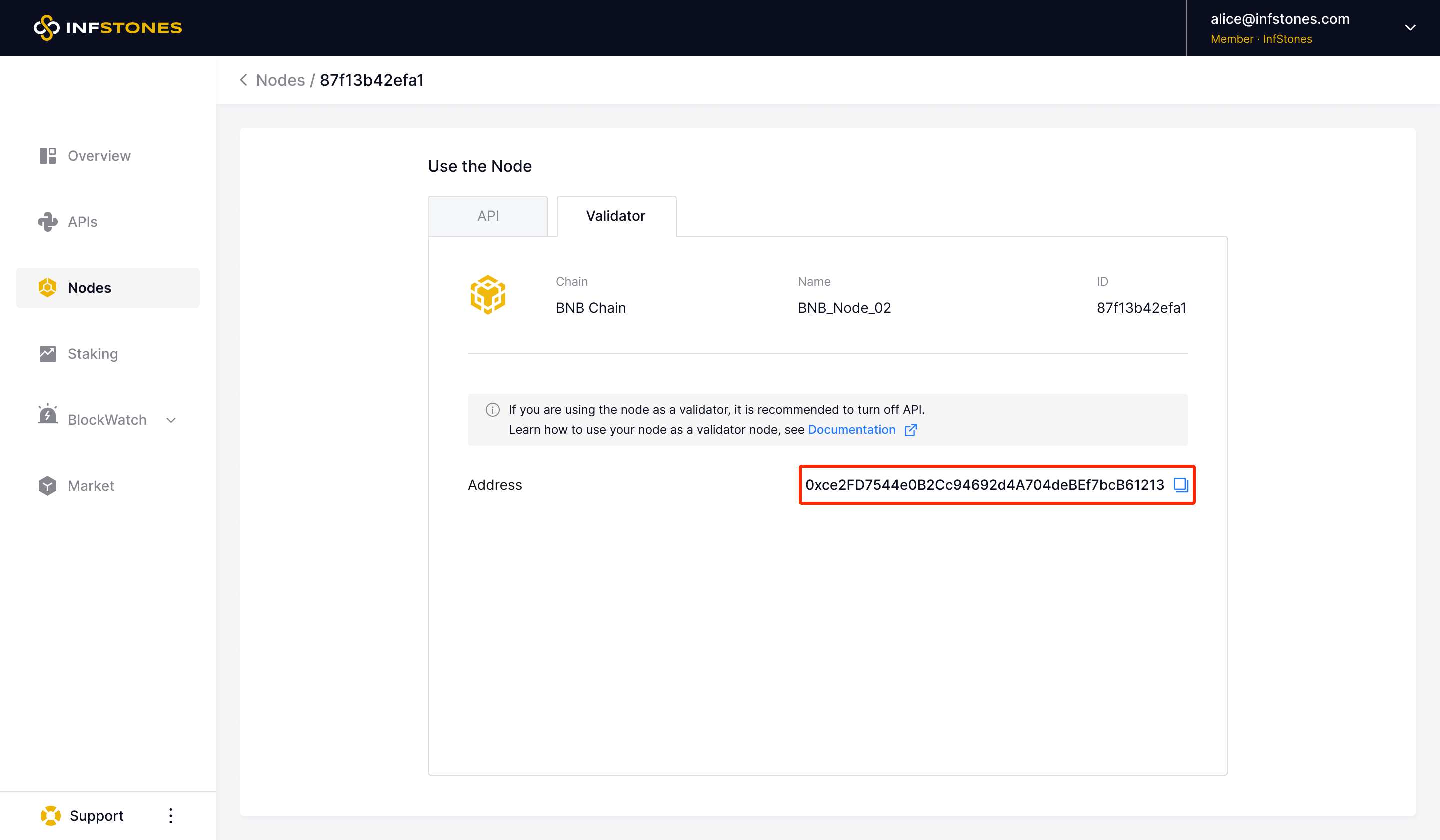Viewport: 1440px width, 840px height.
Task: Click the Nodes breadcrumb link
Action: pos(280,80)
